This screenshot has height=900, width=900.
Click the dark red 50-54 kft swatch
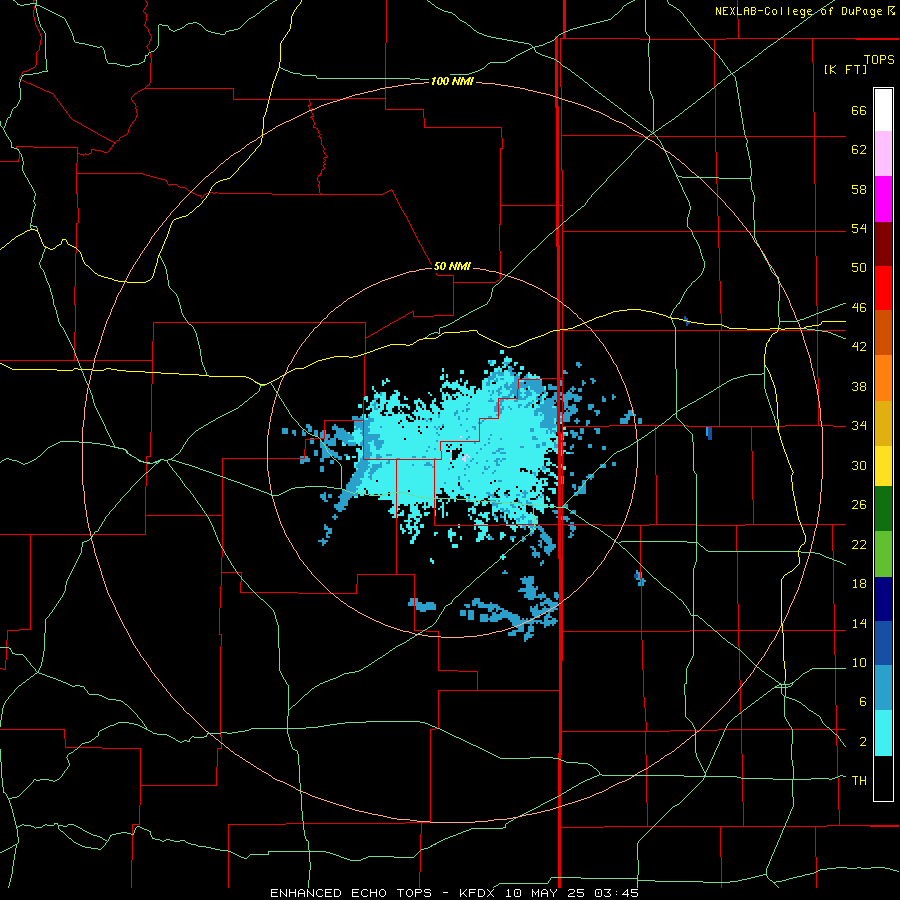click(x=883, y=243)
